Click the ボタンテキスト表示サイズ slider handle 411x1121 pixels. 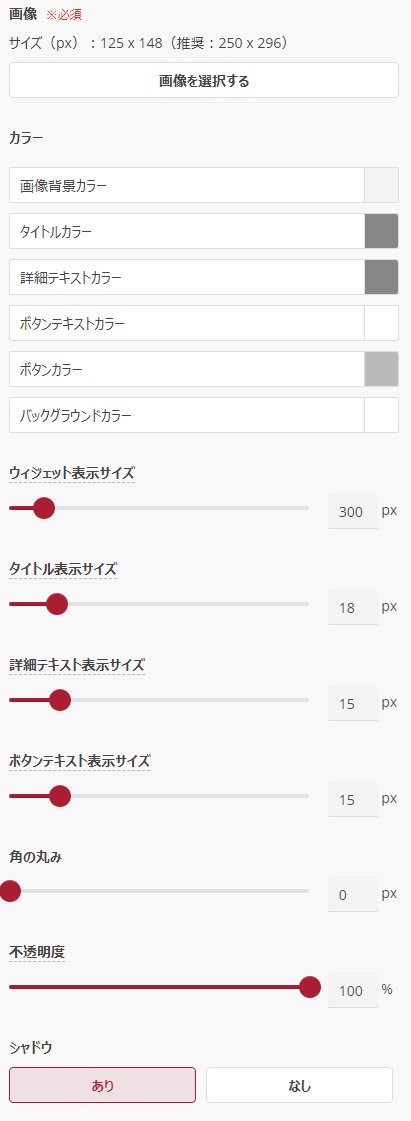pos(60,796)
